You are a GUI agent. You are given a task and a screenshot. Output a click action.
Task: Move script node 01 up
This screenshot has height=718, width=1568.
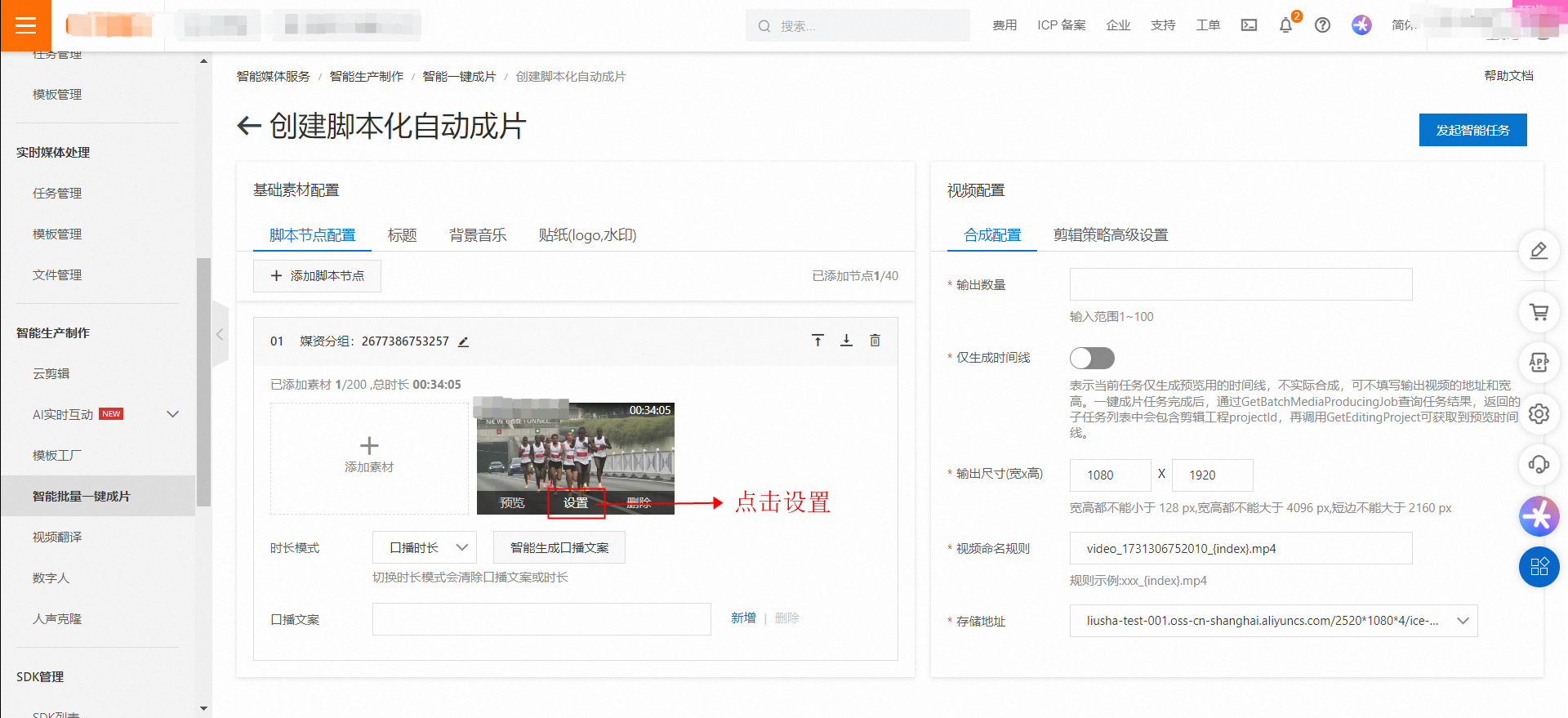click(817, 340)
